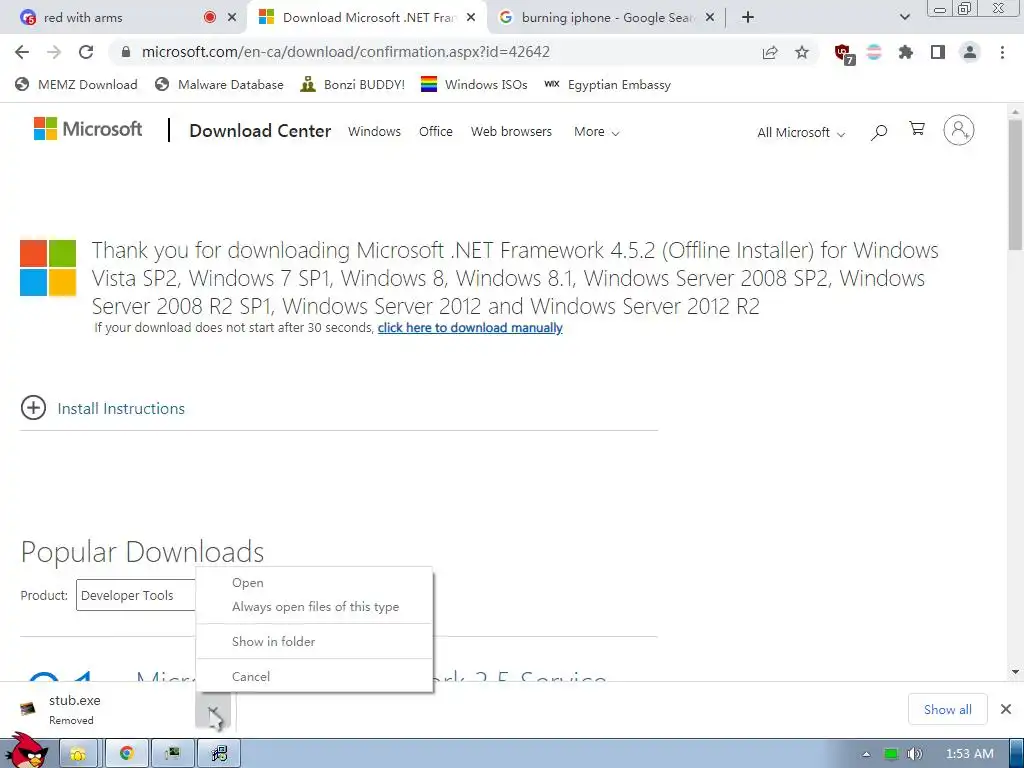Image resolution: width=1024 pixels, height=768 pixels.
Task: Open a new browser tab
Action: pyautogui.click(x=748, y=18)
